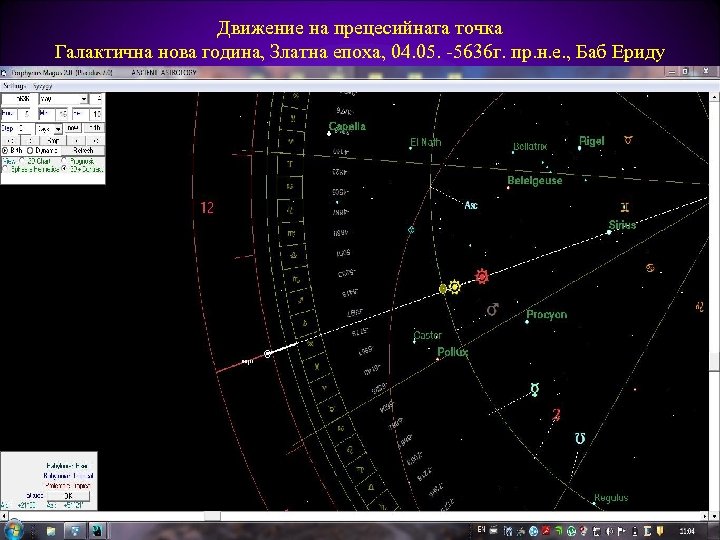Click the Stop button in step controls
The height and width of the screenshot is (540, 720).
coord(53,141)
